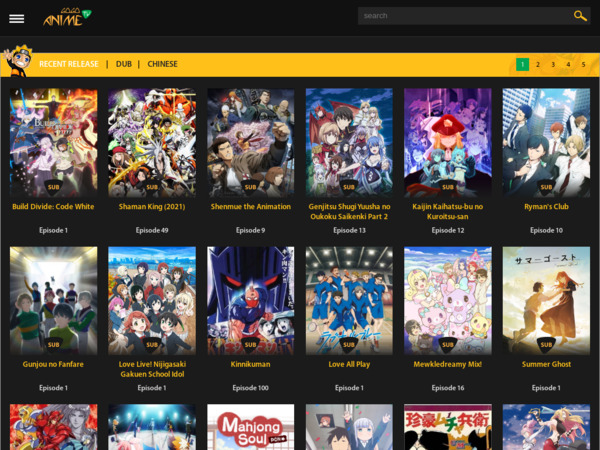Click Genjitsu Shugi Yuusha no Oukoku title

coord(349,212)
